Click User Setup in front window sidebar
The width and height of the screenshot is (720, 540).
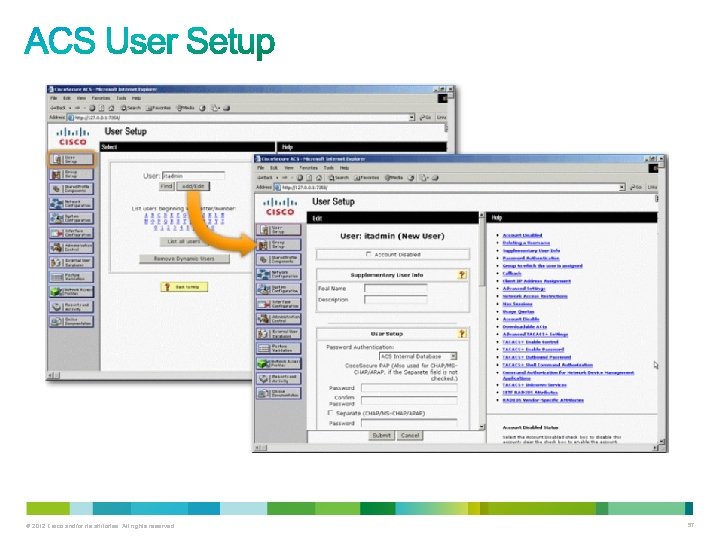tap(279, 230)
